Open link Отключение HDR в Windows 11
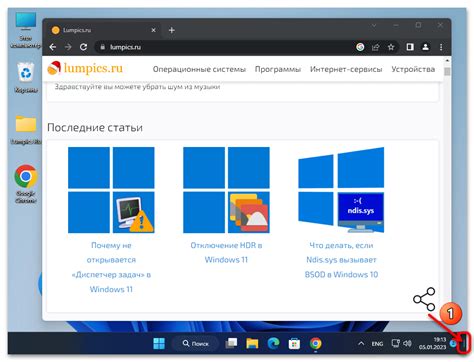Image resolution: width=474 pixels, height=362 pixels. click(226, 253)
